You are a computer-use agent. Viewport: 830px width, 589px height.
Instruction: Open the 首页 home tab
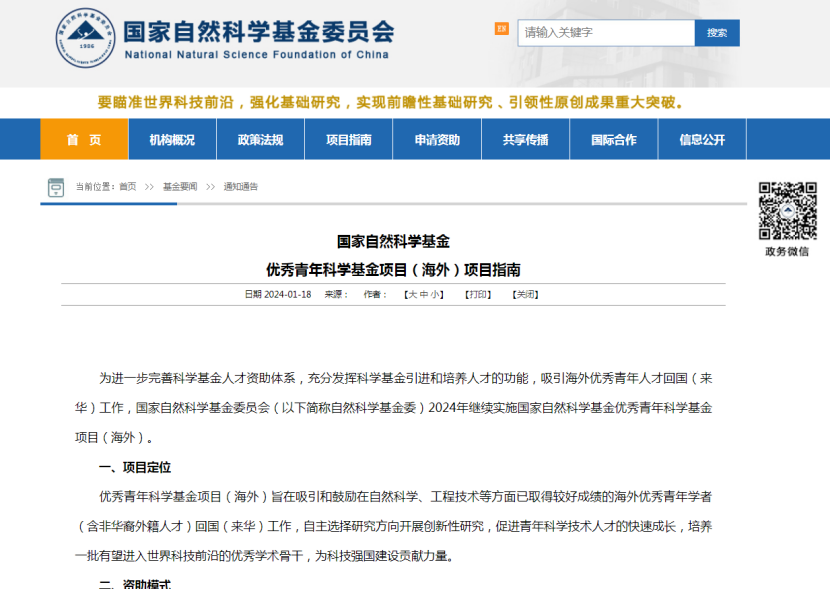[84, 140]
